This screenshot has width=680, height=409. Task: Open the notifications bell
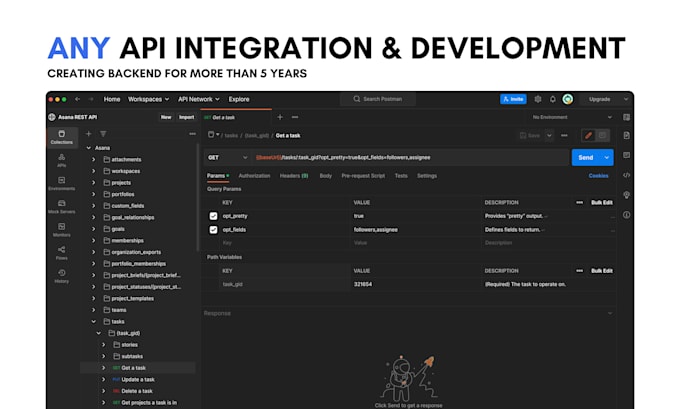coord(552,99)
